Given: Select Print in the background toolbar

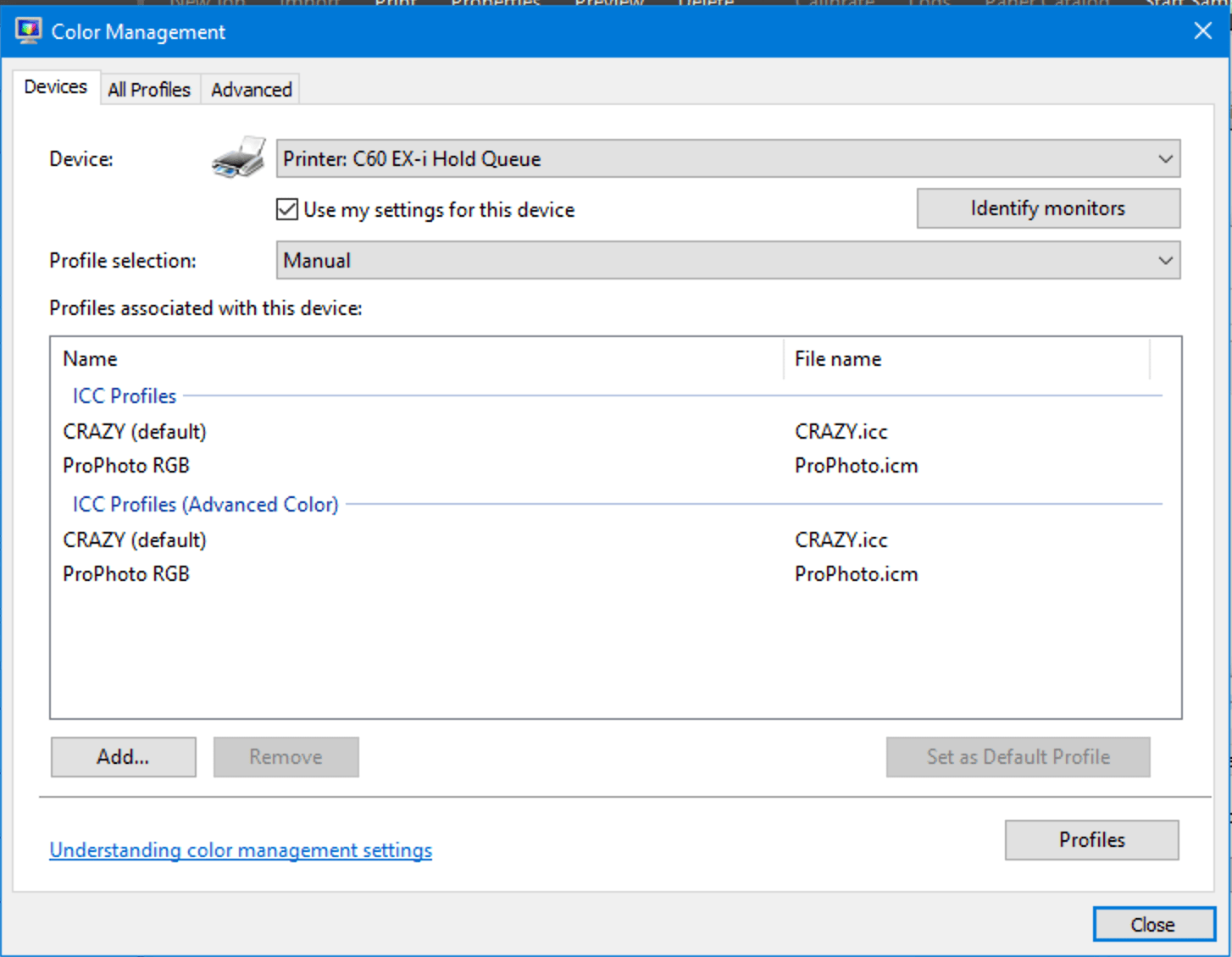Looking at the screenshot, I should click(394, 4).
